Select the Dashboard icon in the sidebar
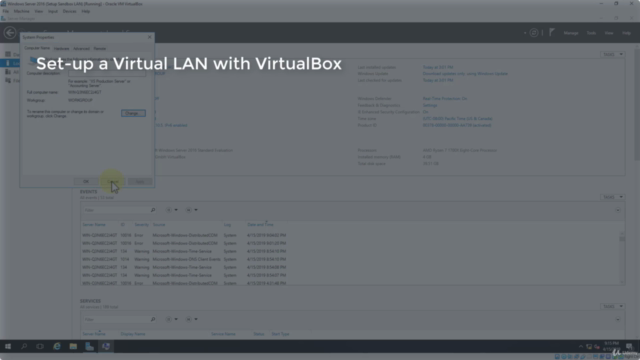The width and height of the screenshot is (640, 360). [8, 54]
